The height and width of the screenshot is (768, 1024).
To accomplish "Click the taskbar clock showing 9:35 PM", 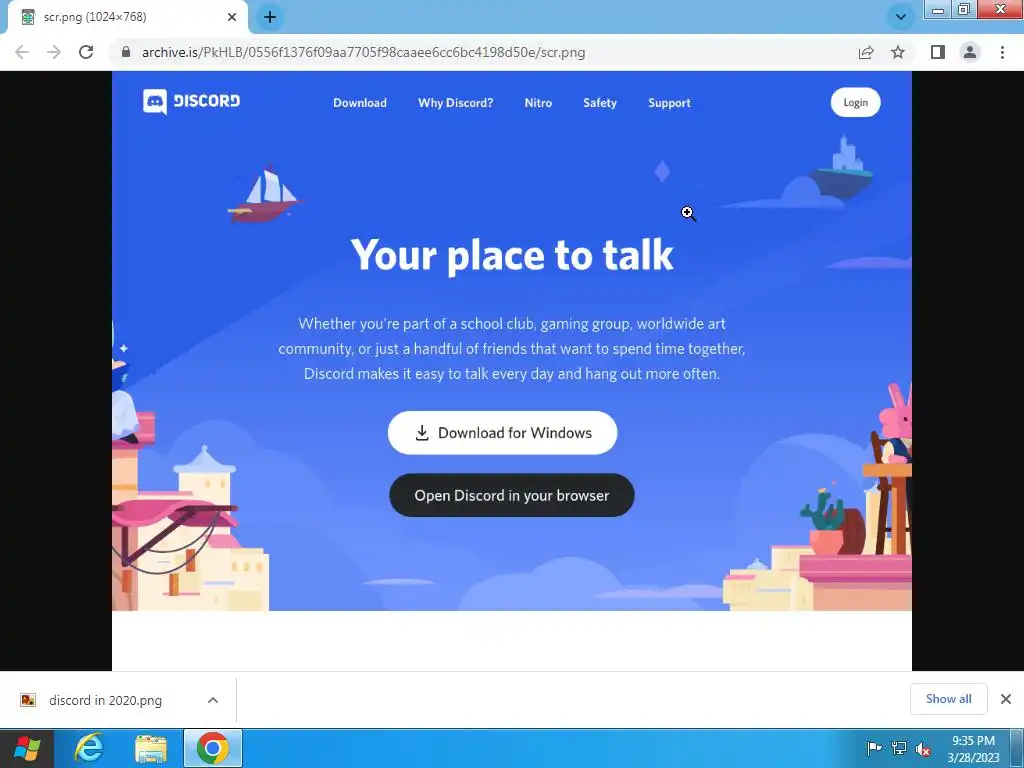I will click(x=973, y=749).
